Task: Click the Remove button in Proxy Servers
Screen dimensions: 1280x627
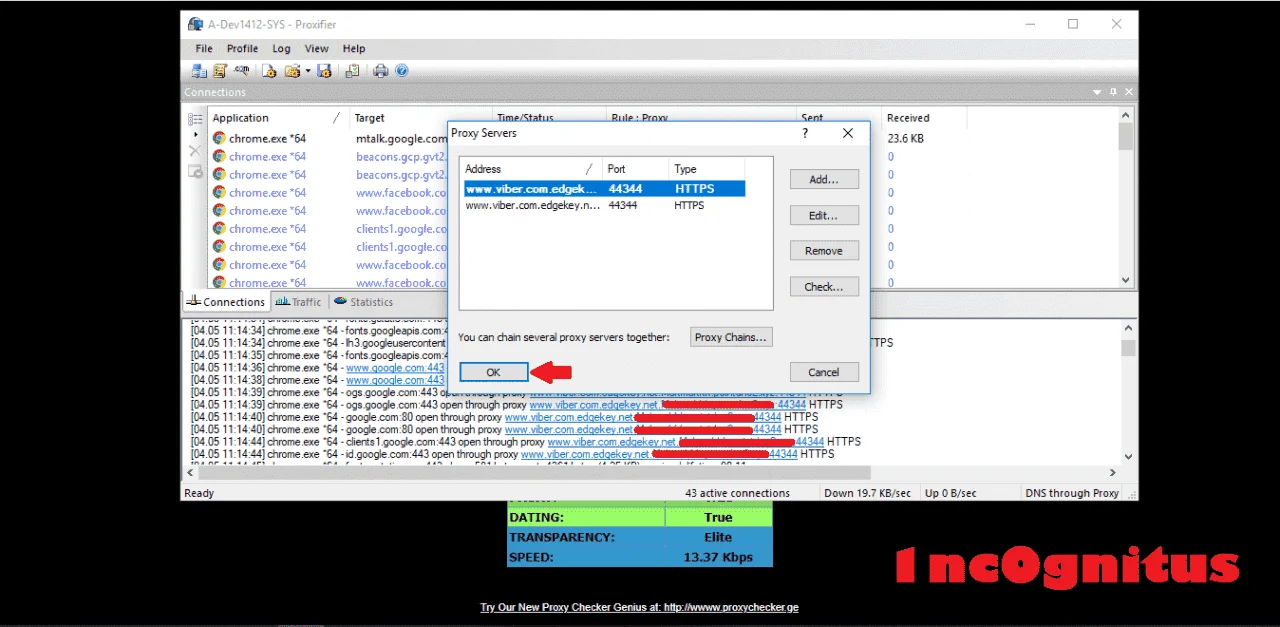Action: tap(824, 251)
